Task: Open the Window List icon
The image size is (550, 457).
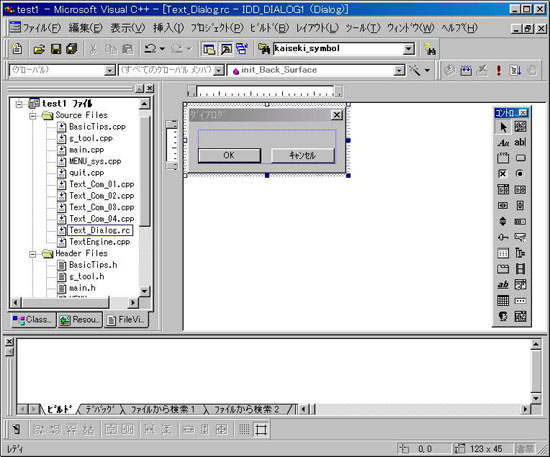Action: [x=242, y=49]
